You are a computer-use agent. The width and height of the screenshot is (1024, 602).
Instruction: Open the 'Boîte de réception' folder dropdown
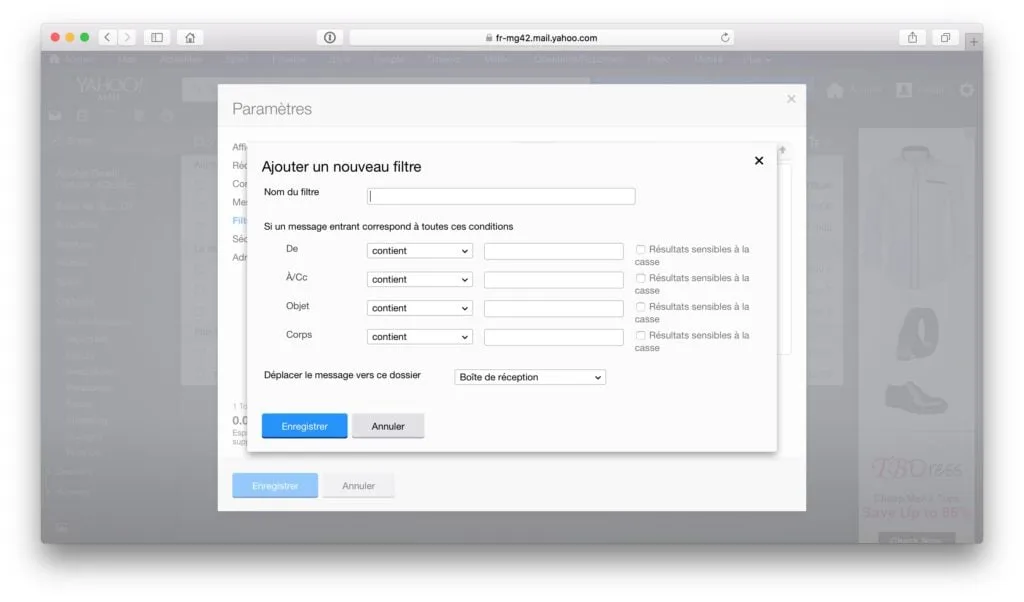point(530,377)
